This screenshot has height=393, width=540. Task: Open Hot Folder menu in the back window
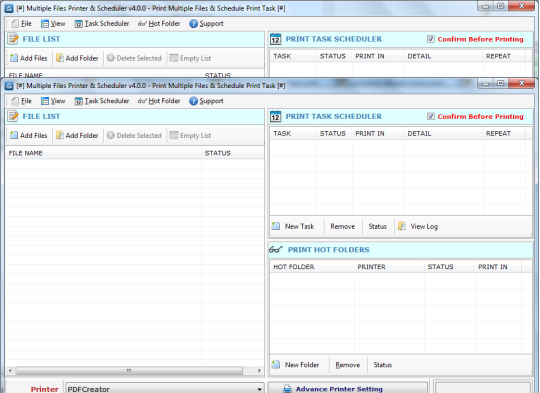click(159, 24)
